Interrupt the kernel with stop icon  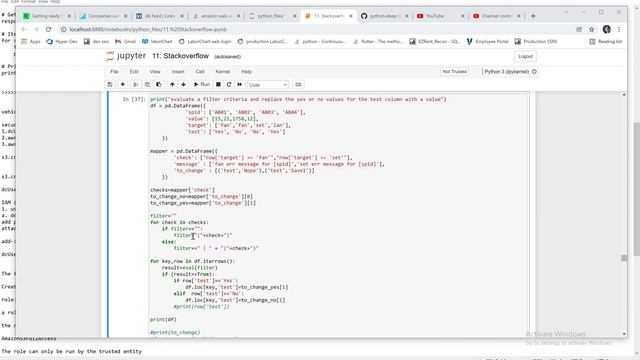click(x=218, y=84)
